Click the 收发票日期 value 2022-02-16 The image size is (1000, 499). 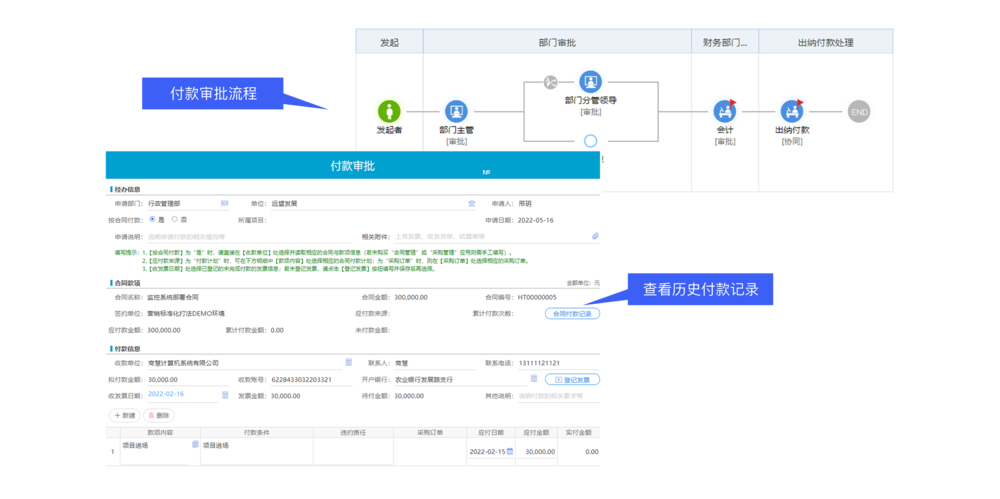pos(166,394)
